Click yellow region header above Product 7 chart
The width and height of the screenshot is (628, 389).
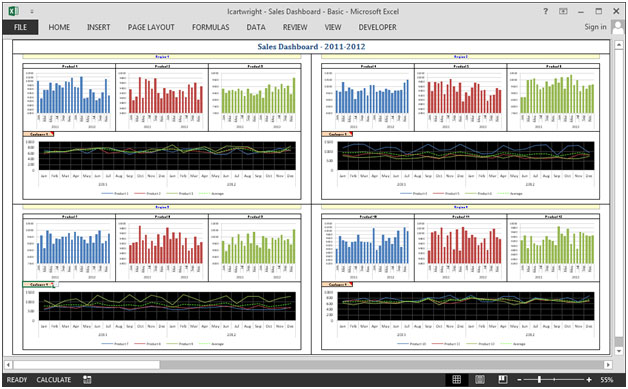162,207
